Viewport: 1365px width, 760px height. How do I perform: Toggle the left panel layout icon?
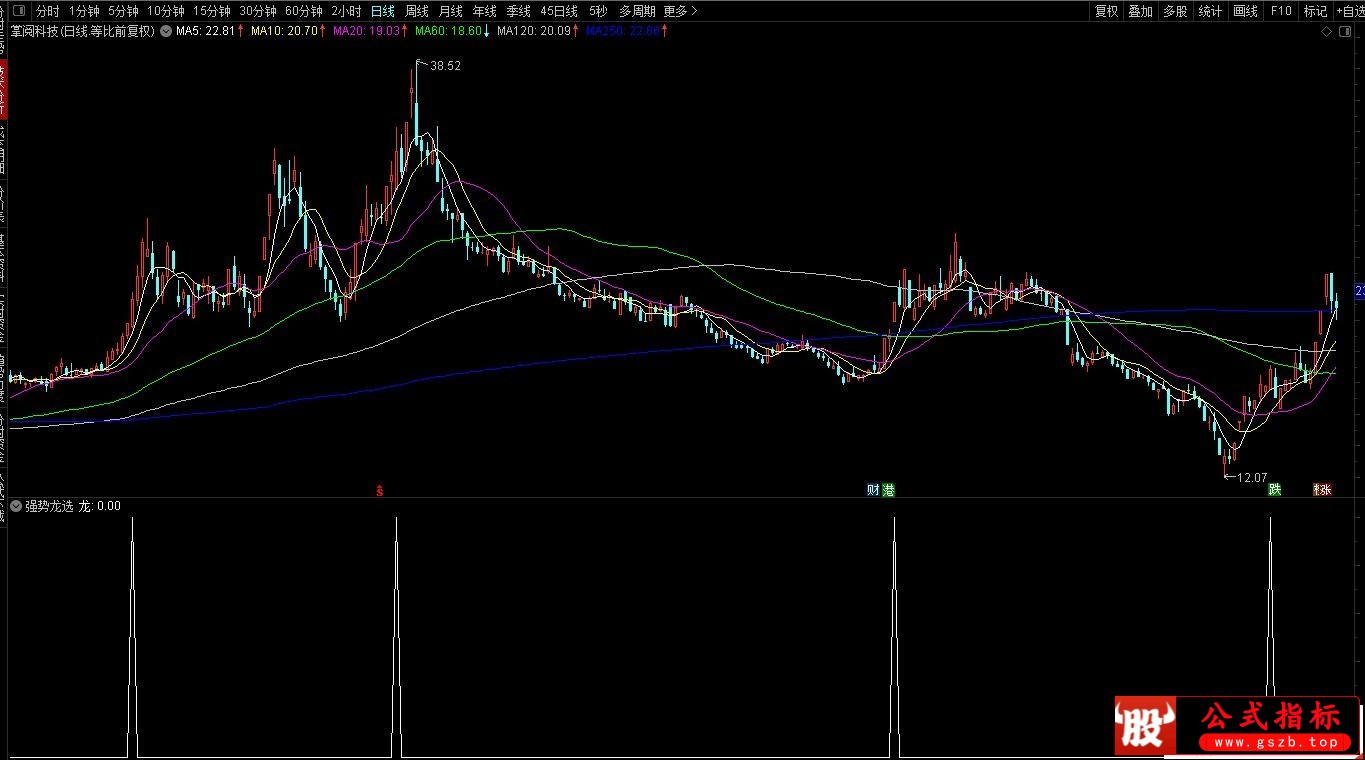pyautogui.click(x=19, y=11)
